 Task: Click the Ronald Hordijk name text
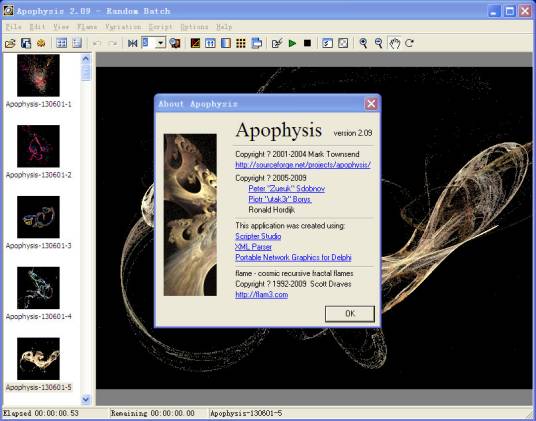(271, 209)
